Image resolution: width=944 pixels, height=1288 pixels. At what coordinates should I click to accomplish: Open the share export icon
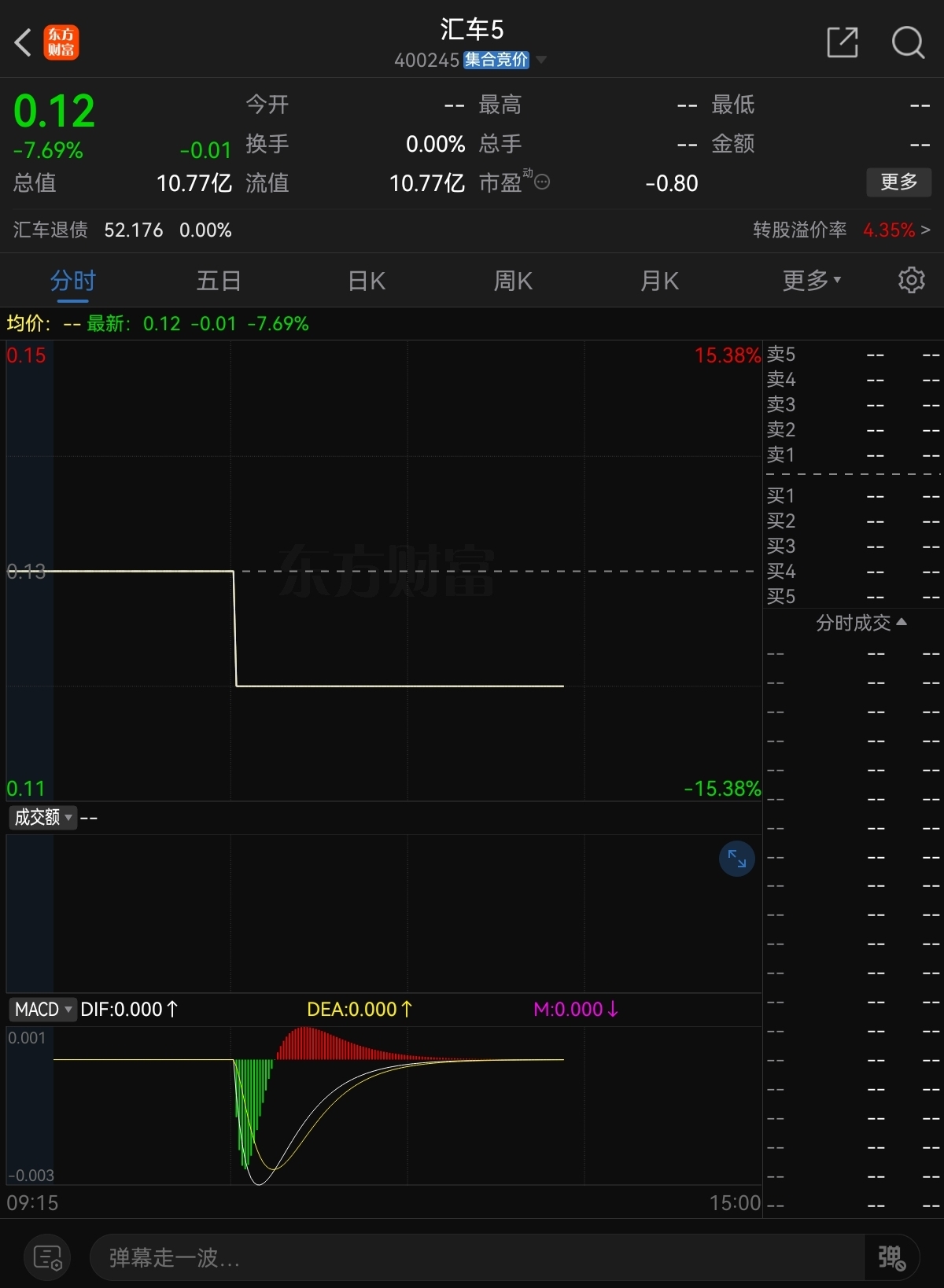coord(843,42)
